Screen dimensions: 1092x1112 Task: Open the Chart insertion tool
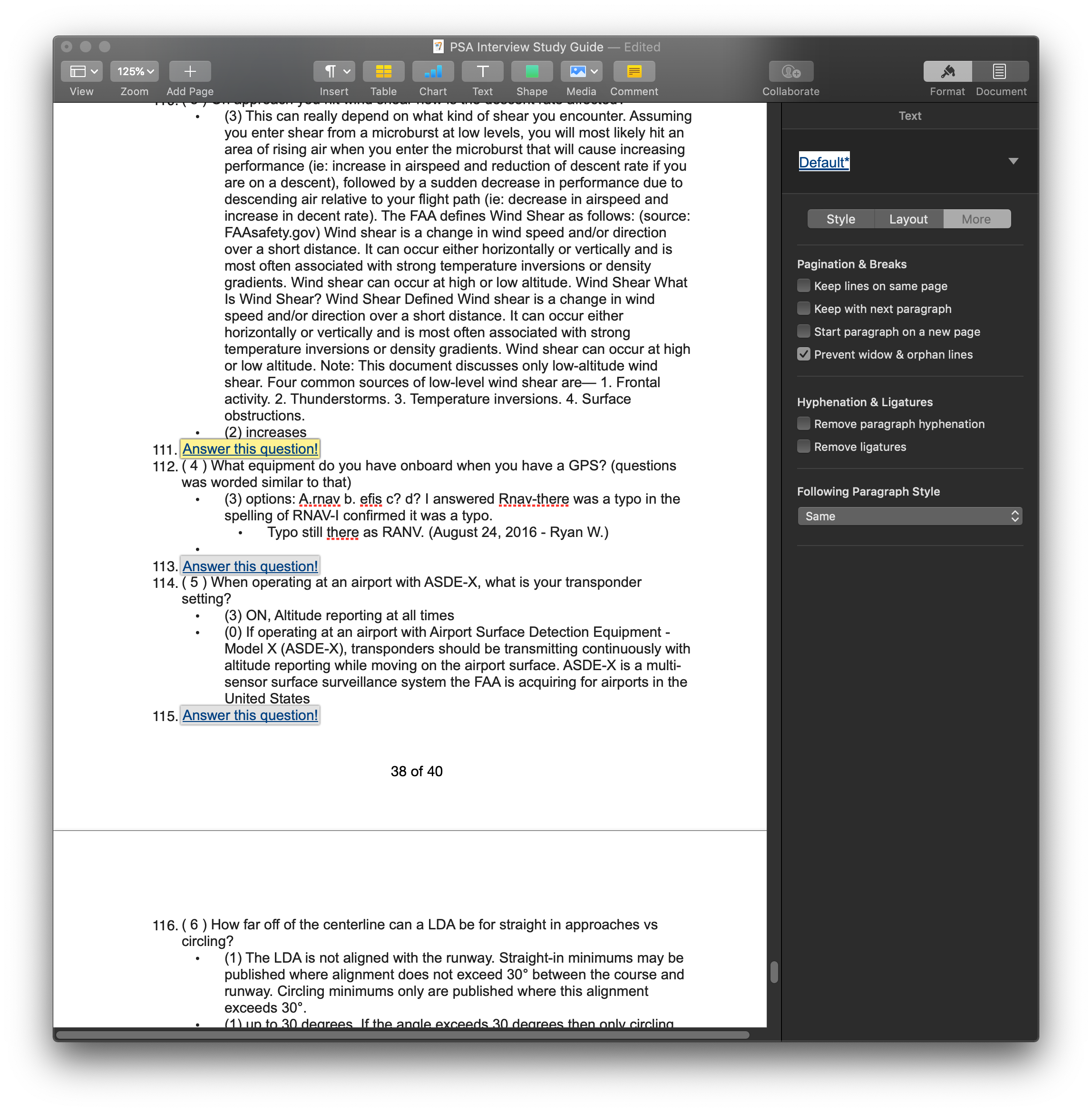tap(432, 71)
